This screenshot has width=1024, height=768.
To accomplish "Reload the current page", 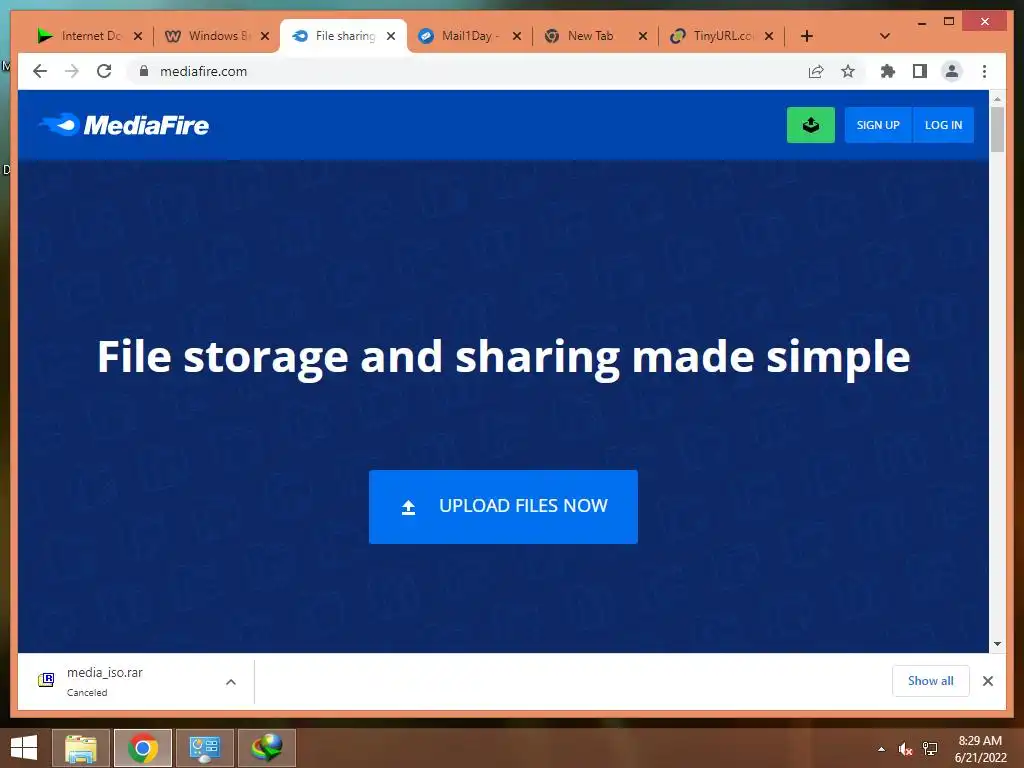I will click(x=104, y=71).
